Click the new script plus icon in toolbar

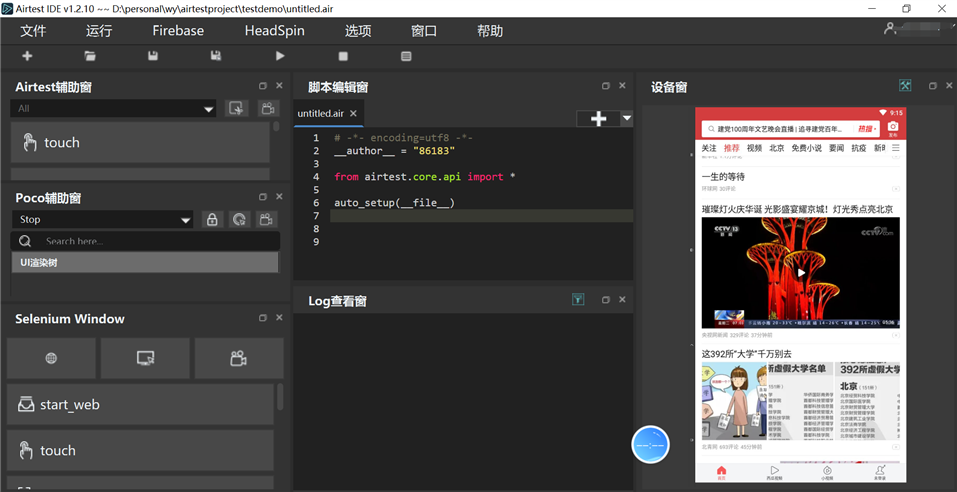(x=27, y=56)
